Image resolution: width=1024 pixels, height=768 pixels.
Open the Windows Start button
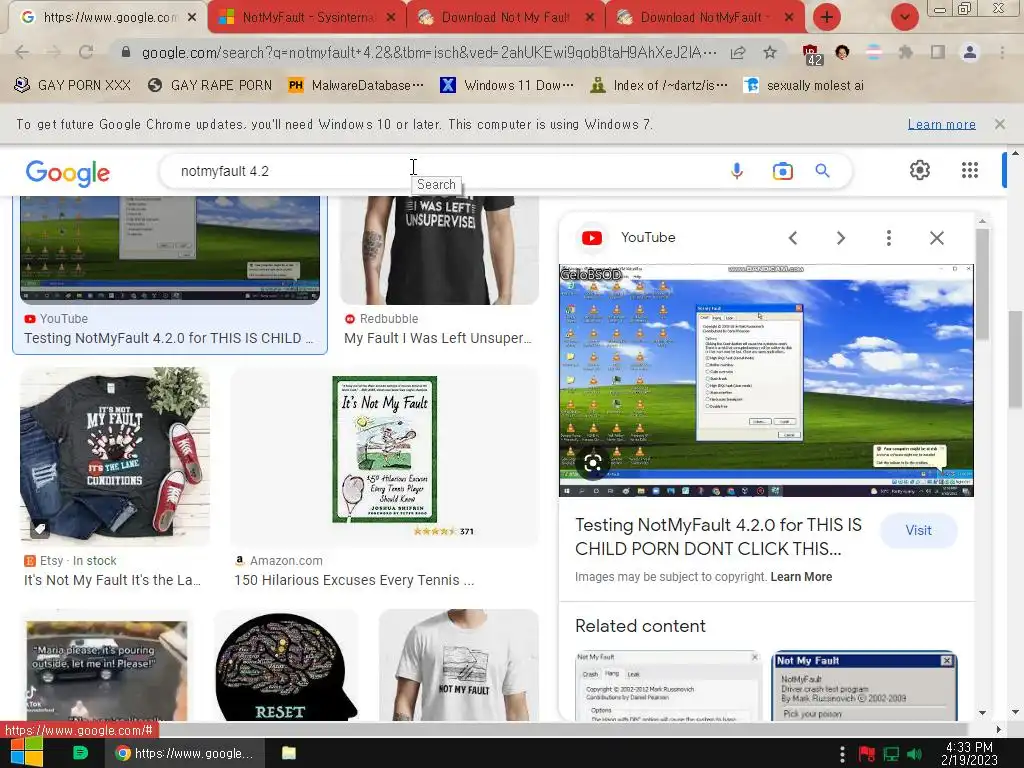[x=26, y=752]
